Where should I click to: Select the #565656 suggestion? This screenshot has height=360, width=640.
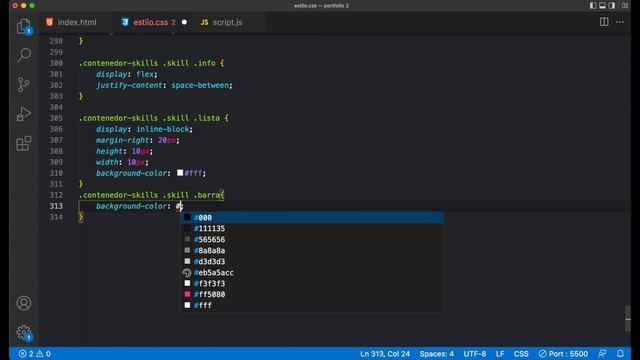pyautogui.click(x=312, y=240)
